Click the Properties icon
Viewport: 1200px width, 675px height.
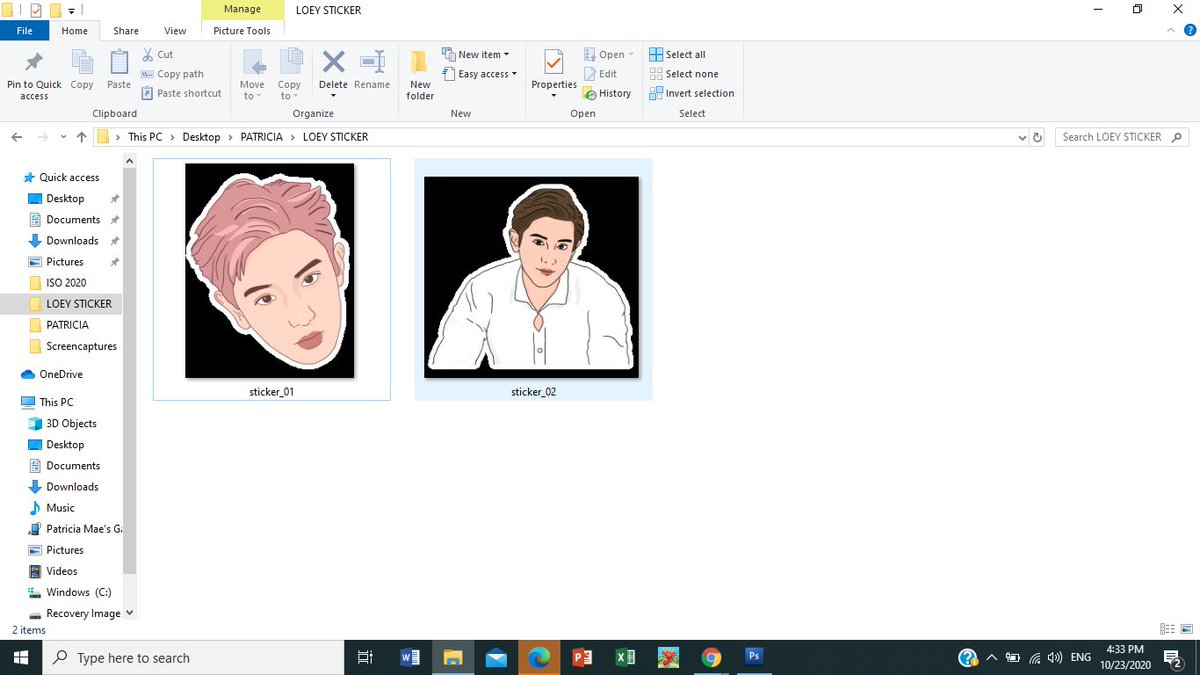click(554, 63)
